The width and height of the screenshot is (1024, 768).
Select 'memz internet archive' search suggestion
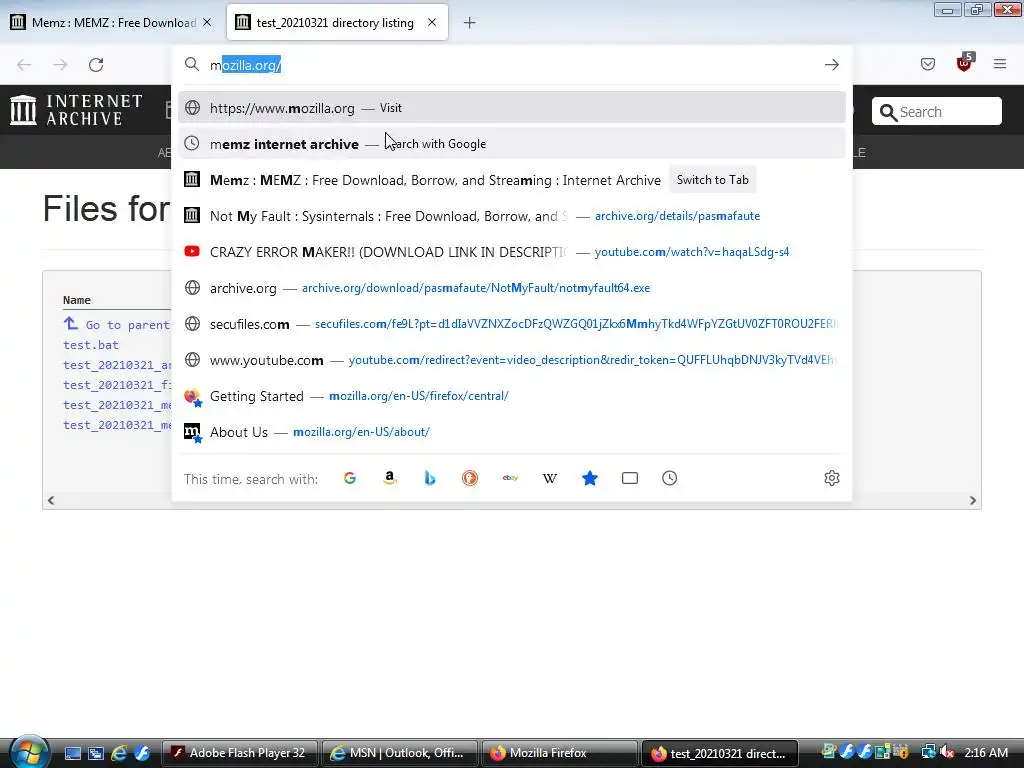(x=511, y=144)
